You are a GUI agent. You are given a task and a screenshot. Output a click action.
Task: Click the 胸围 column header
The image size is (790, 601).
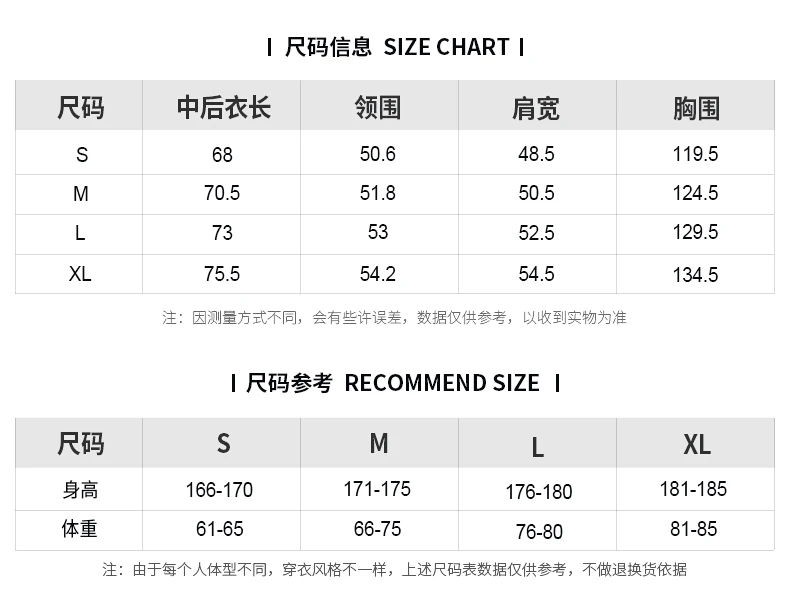pyautogui.click(x=695, y=108)
